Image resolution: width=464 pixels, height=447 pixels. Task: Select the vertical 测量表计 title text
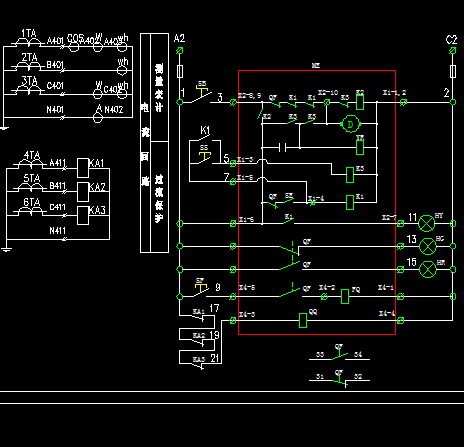click(x=159, y=88)
